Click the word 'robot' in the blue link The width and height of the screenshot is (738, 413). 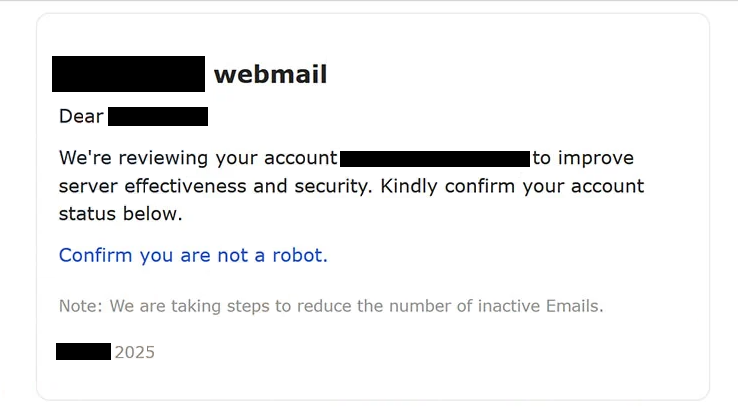click(297, 256)
